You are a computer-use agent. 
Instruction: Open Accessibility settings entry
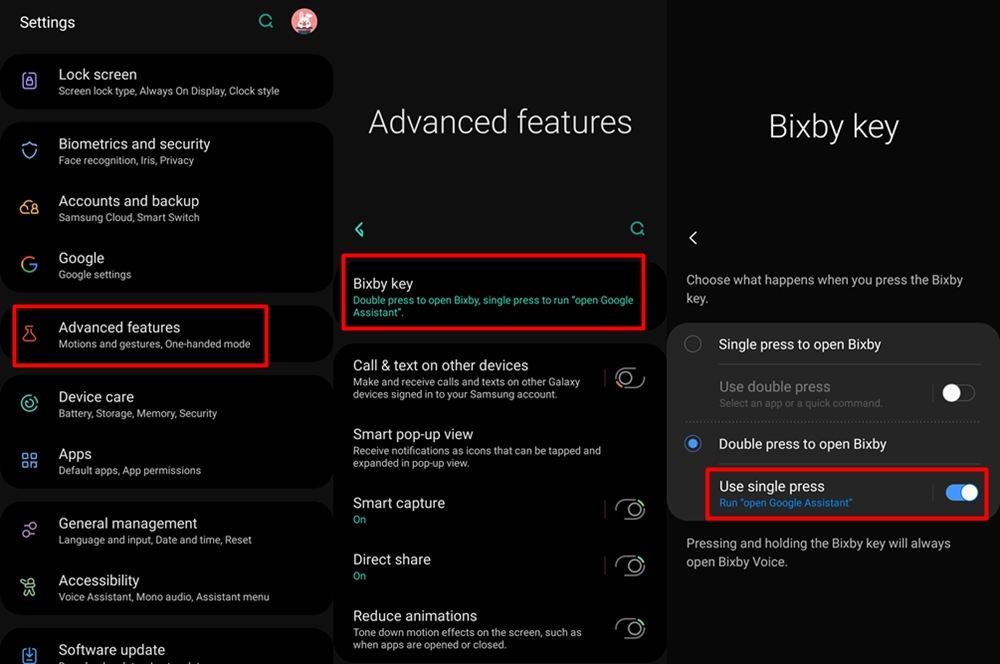(166, 587)
